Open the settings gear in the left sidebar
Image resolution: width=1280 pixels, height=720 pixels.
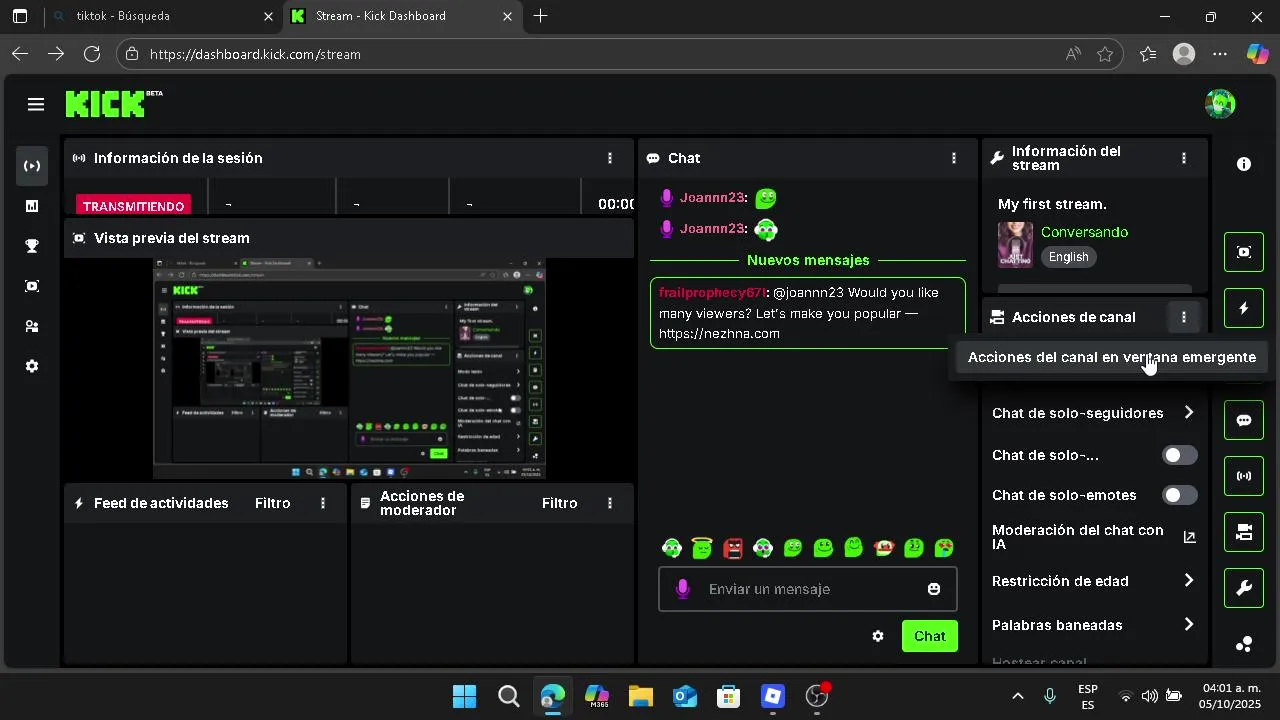[32, 366]
